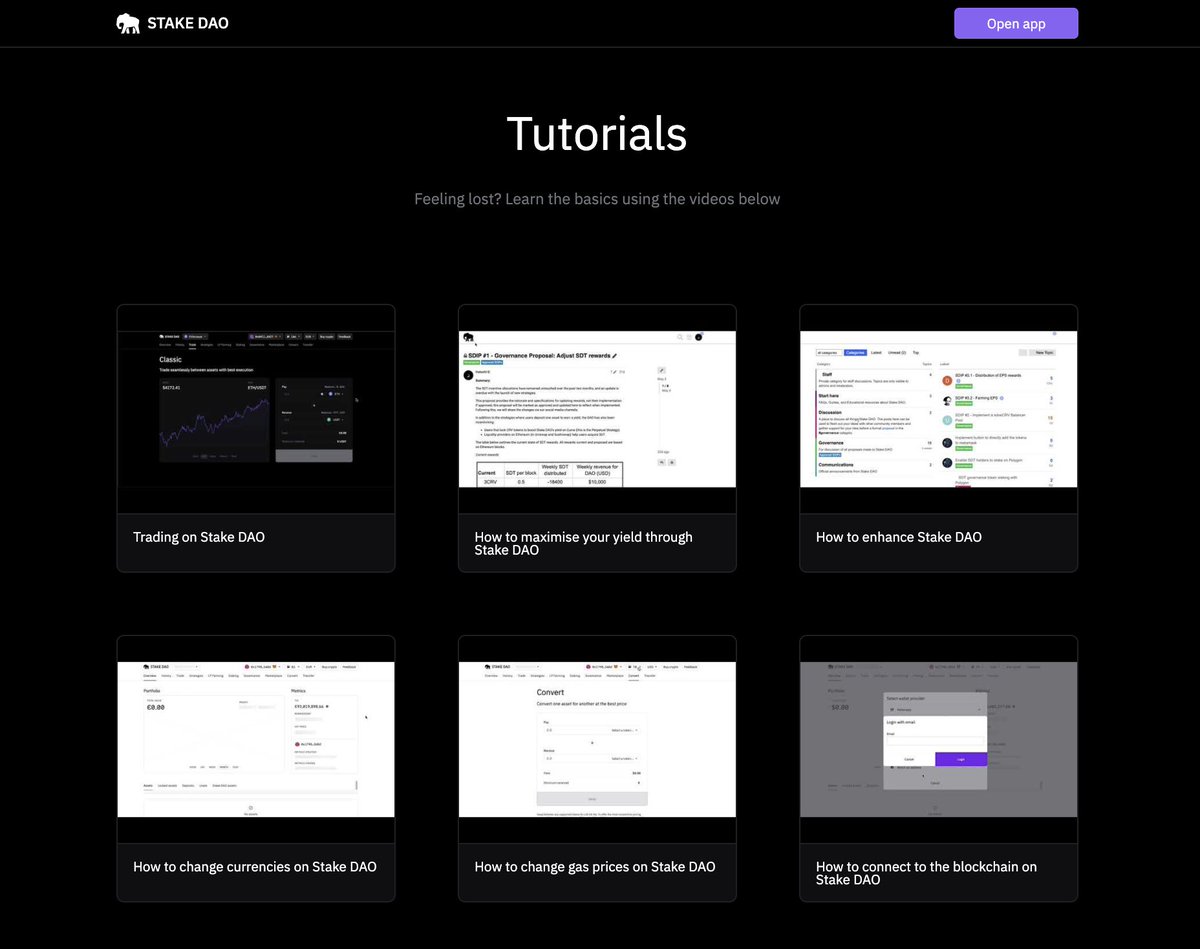The image size is (1200, 949).
Task: Open the change gas prices tutorial thumbnail
Action: pos(597,739)
